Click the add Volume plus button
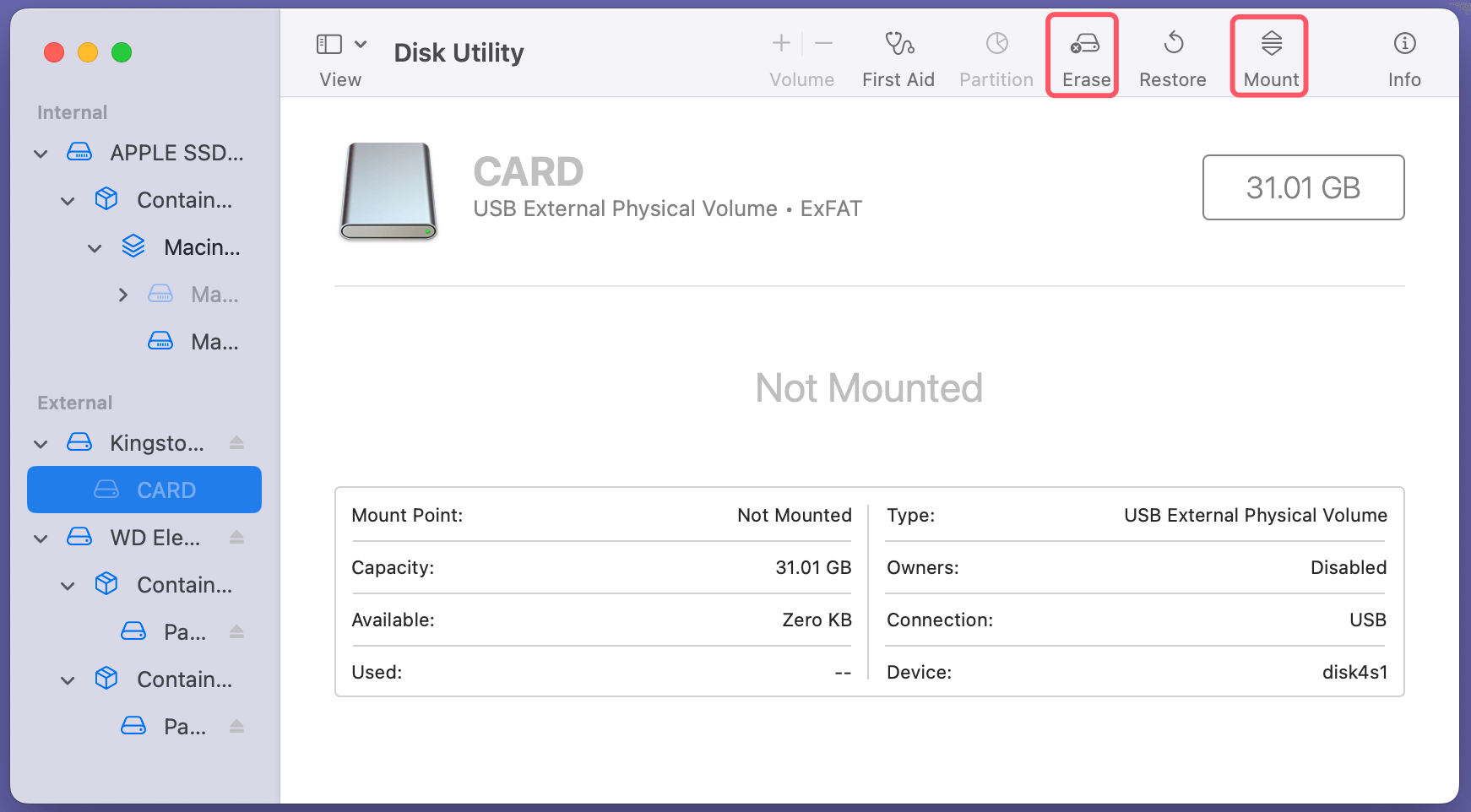The image size is (1471, 812). coord(781,43)
